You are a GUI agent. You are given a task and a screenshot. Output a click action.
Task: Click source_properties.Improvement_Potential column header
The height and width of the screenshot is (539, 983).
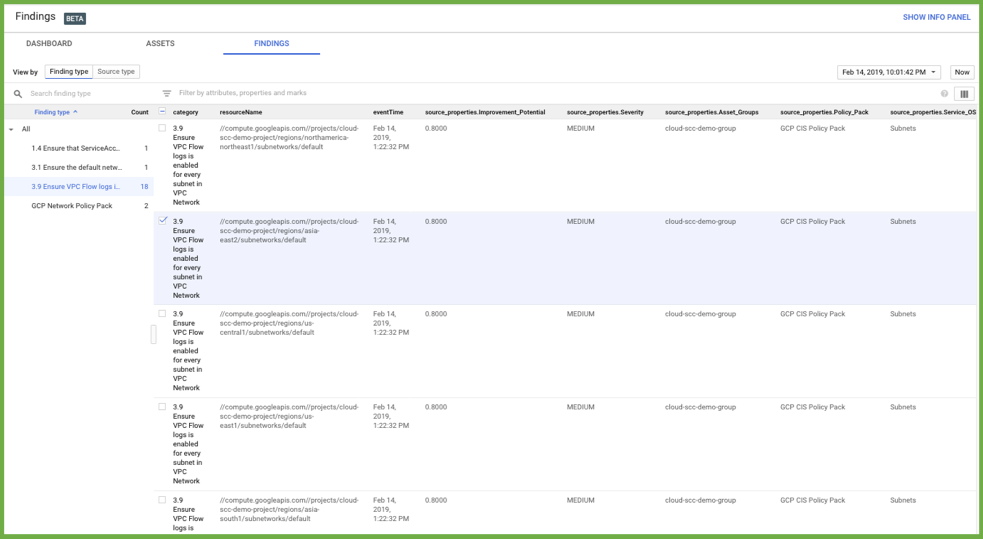[485, 112]
